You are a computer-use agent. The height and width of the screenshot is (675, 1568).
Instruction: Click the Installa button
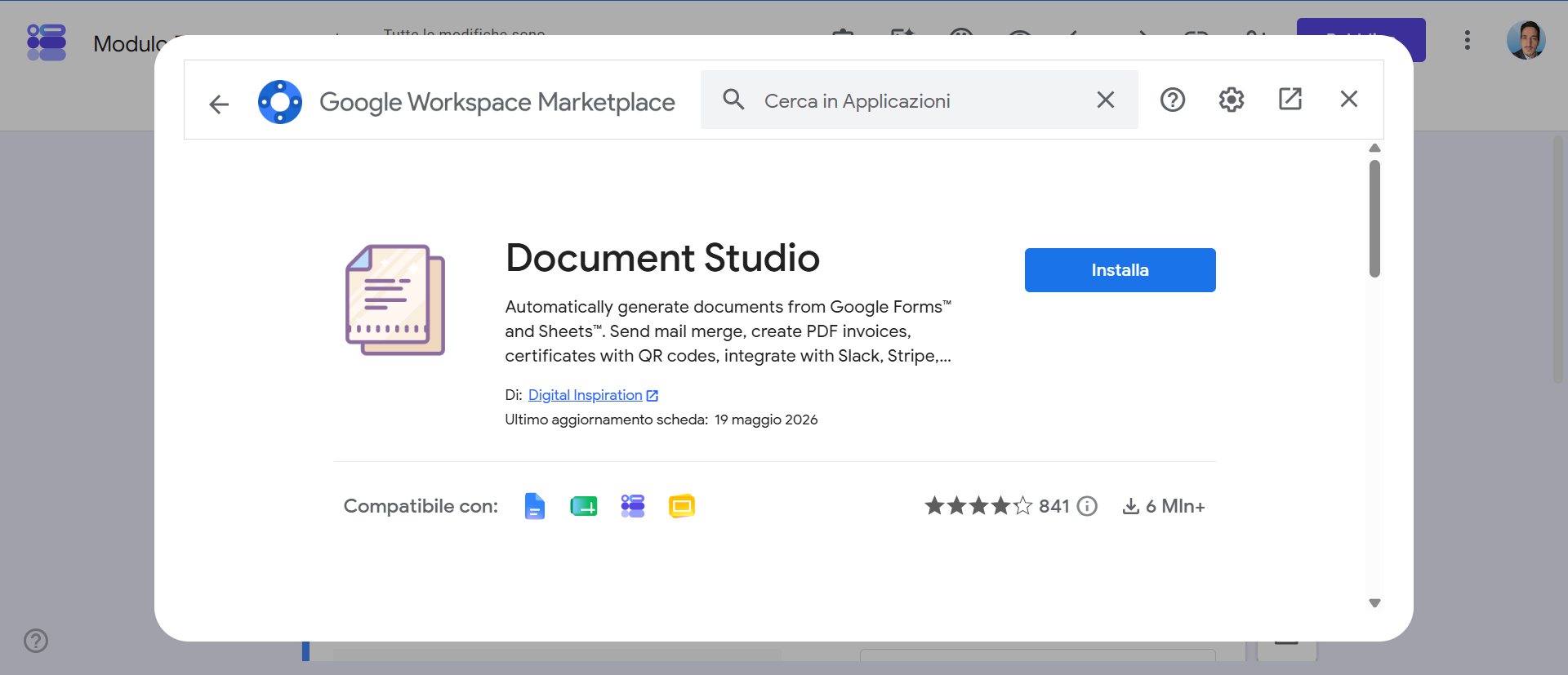(x=1120, y=270)
